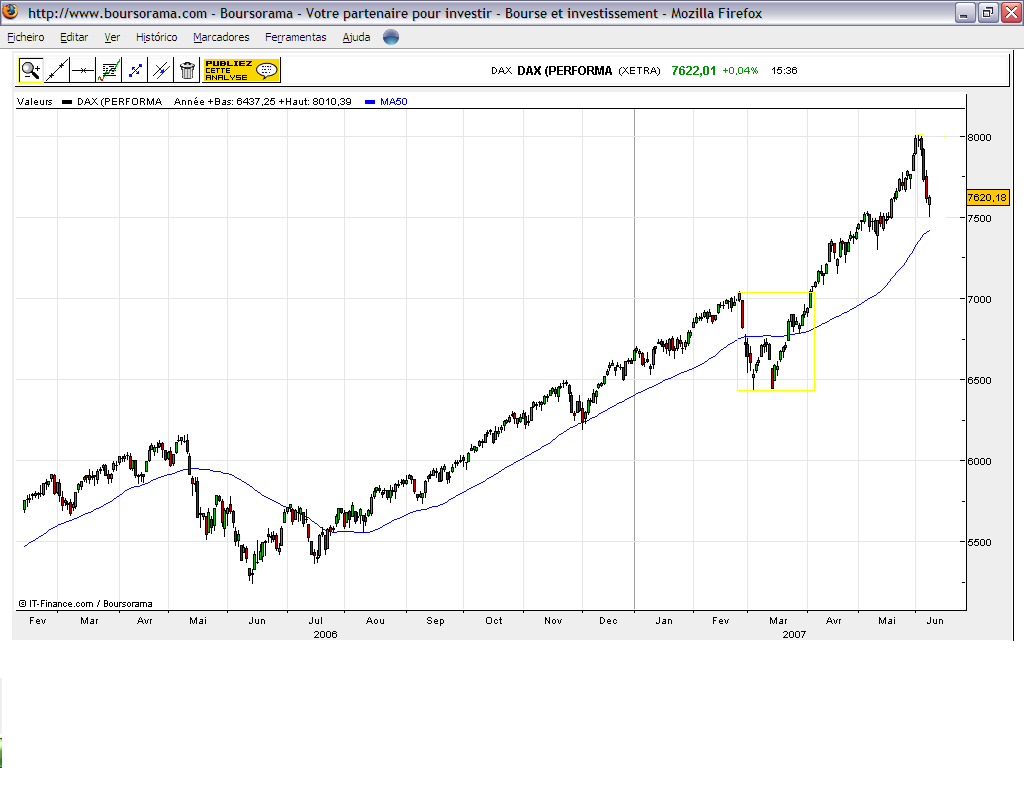Click the 2006 year label on axis
1024x800 pixels.
(x=325, y=634)
